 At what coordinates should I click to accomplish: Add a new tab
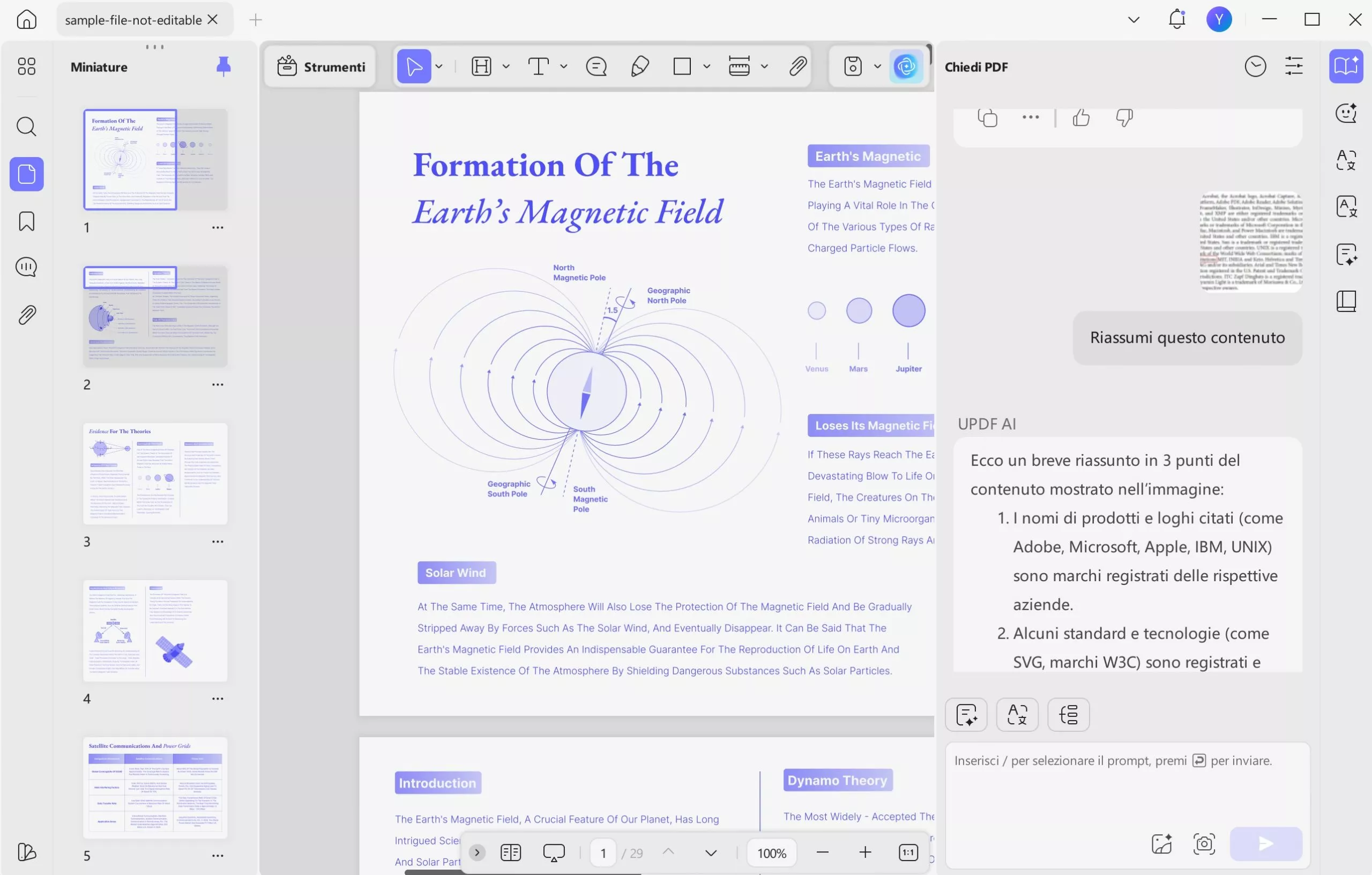[x=256, y=20]
